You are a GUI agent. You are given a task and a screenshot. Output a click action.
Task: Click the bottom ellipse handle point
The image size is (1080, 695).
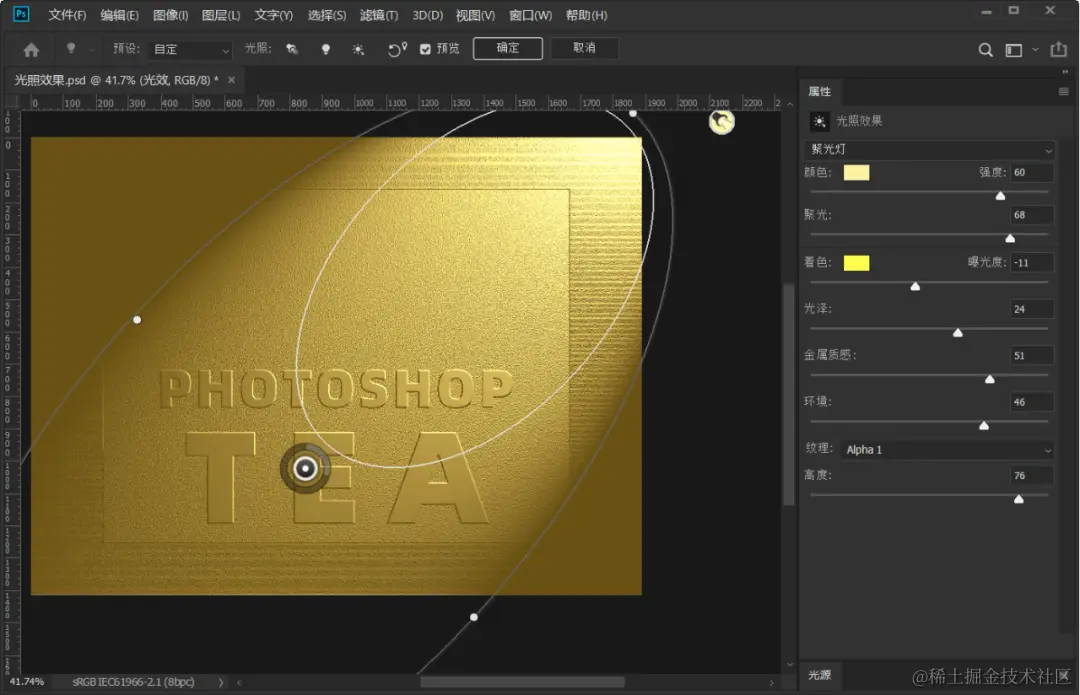click(x=474, y=617)
